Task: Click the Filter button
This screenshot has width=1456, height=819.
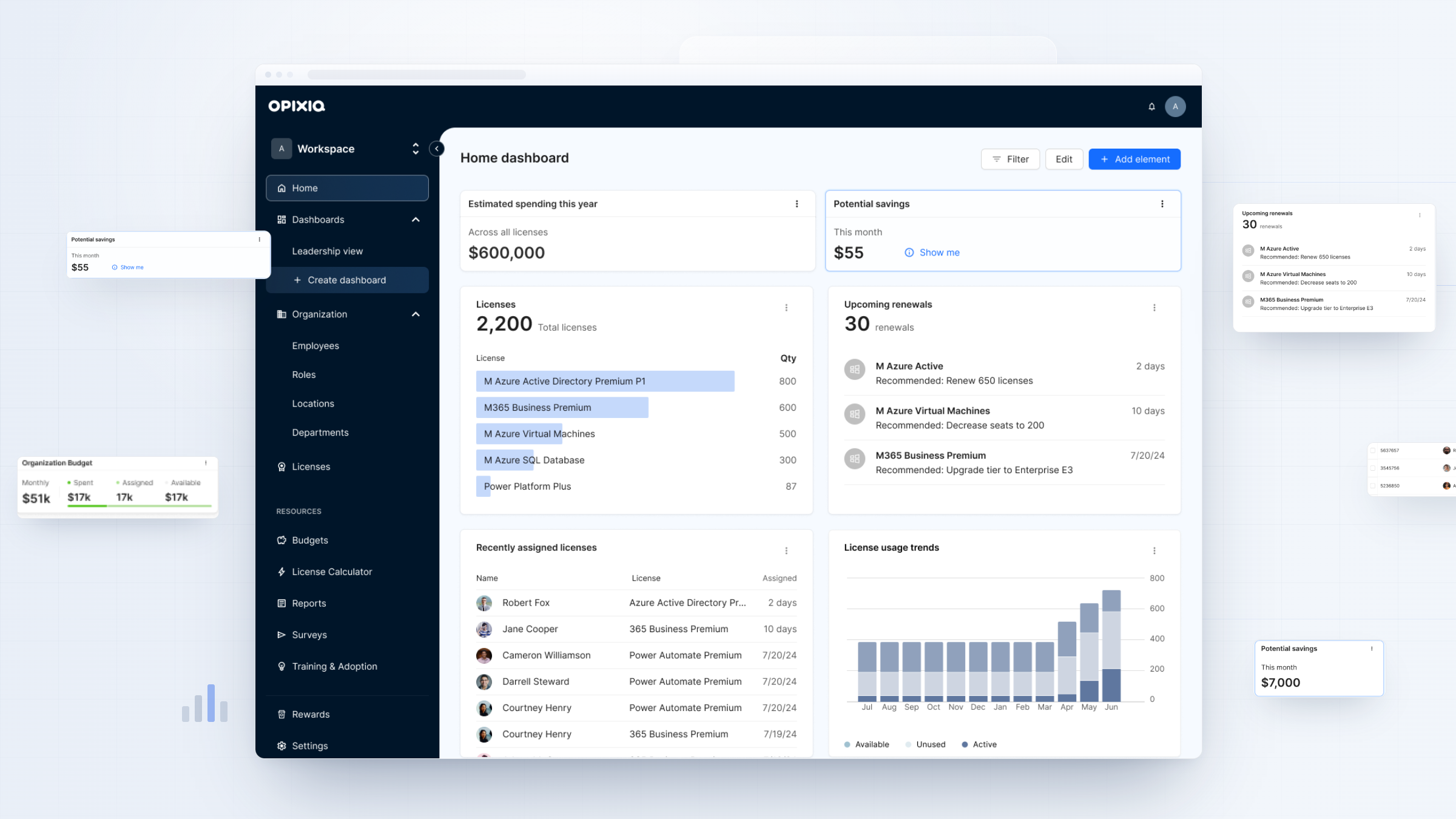Action: [1010, 159]
